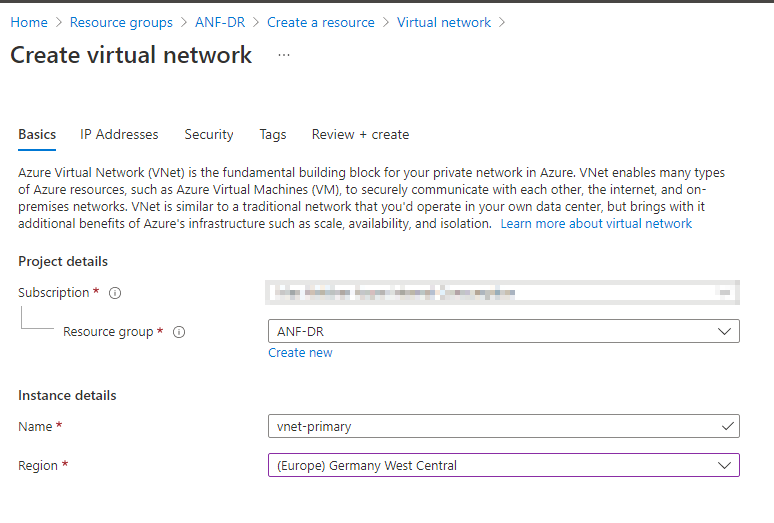This screenshot has height=523, width=774.
Task: Expand the ANF-DR resource group dropdown
Action: click(503, 331)
